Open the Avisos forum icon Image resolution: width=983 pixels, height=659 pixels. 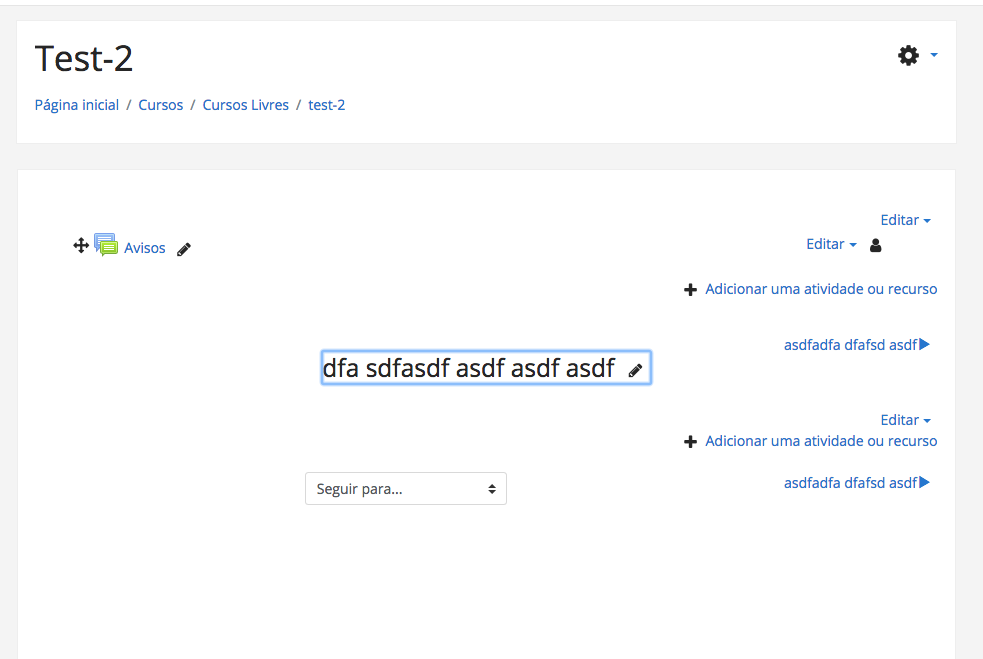coord(106,245)
